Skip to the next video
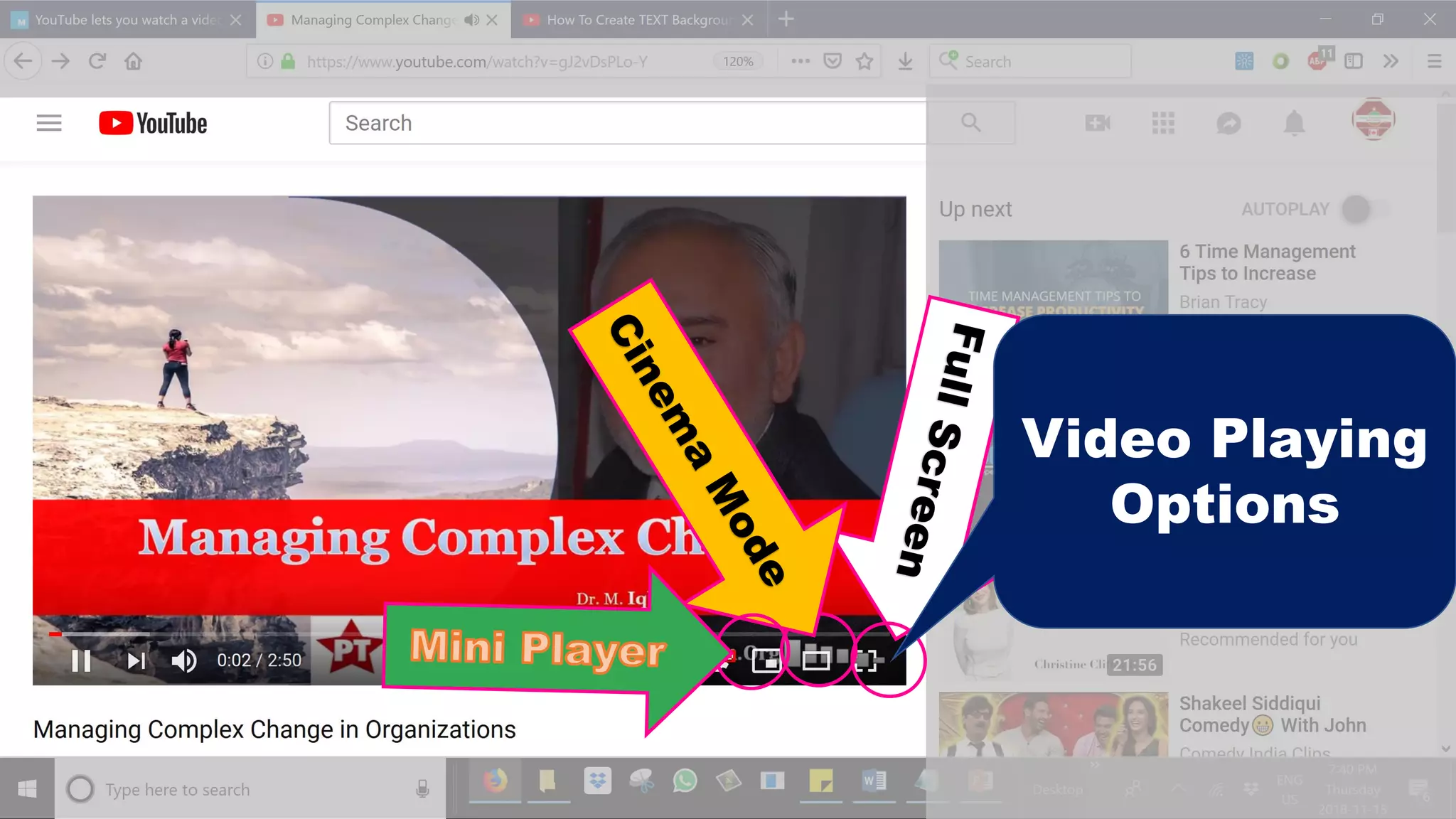Image resolution: width=1456 pixels, height=819 pixels. click(136, 660)
